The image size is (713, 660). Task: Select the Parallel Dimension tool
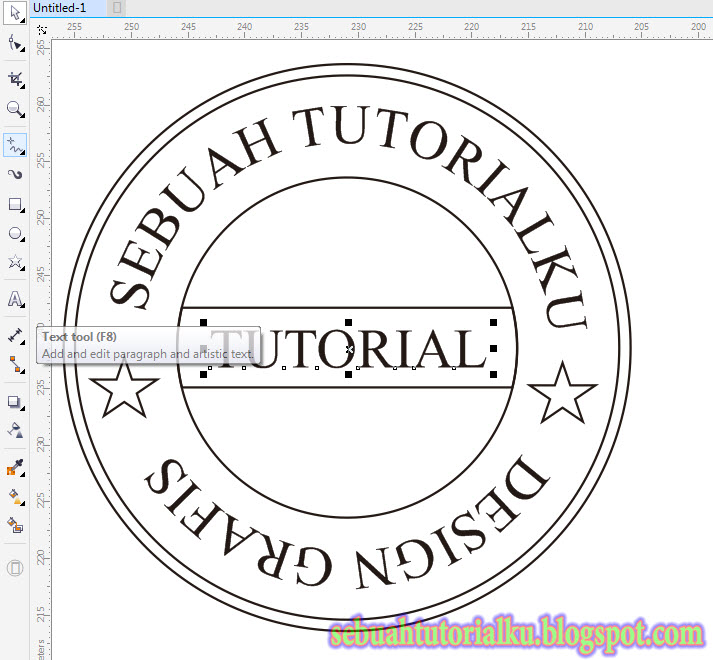(15, 336)
